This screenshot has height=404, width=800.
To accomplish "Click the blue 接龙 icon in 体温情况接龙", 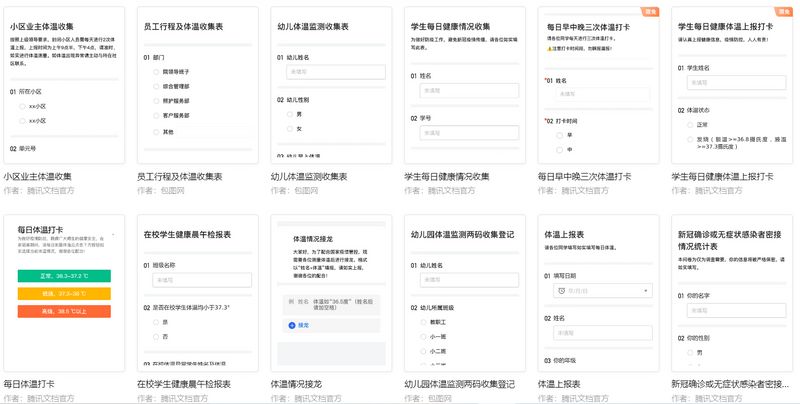I will [291, 325].
